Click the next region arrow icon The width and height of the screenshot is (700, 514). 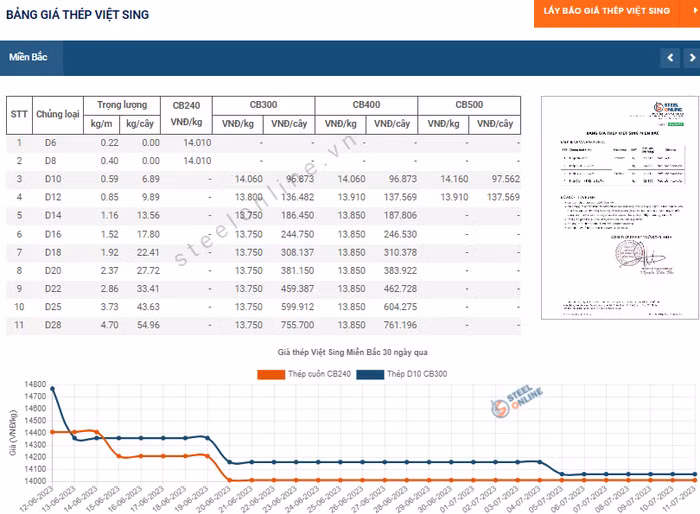690,58
